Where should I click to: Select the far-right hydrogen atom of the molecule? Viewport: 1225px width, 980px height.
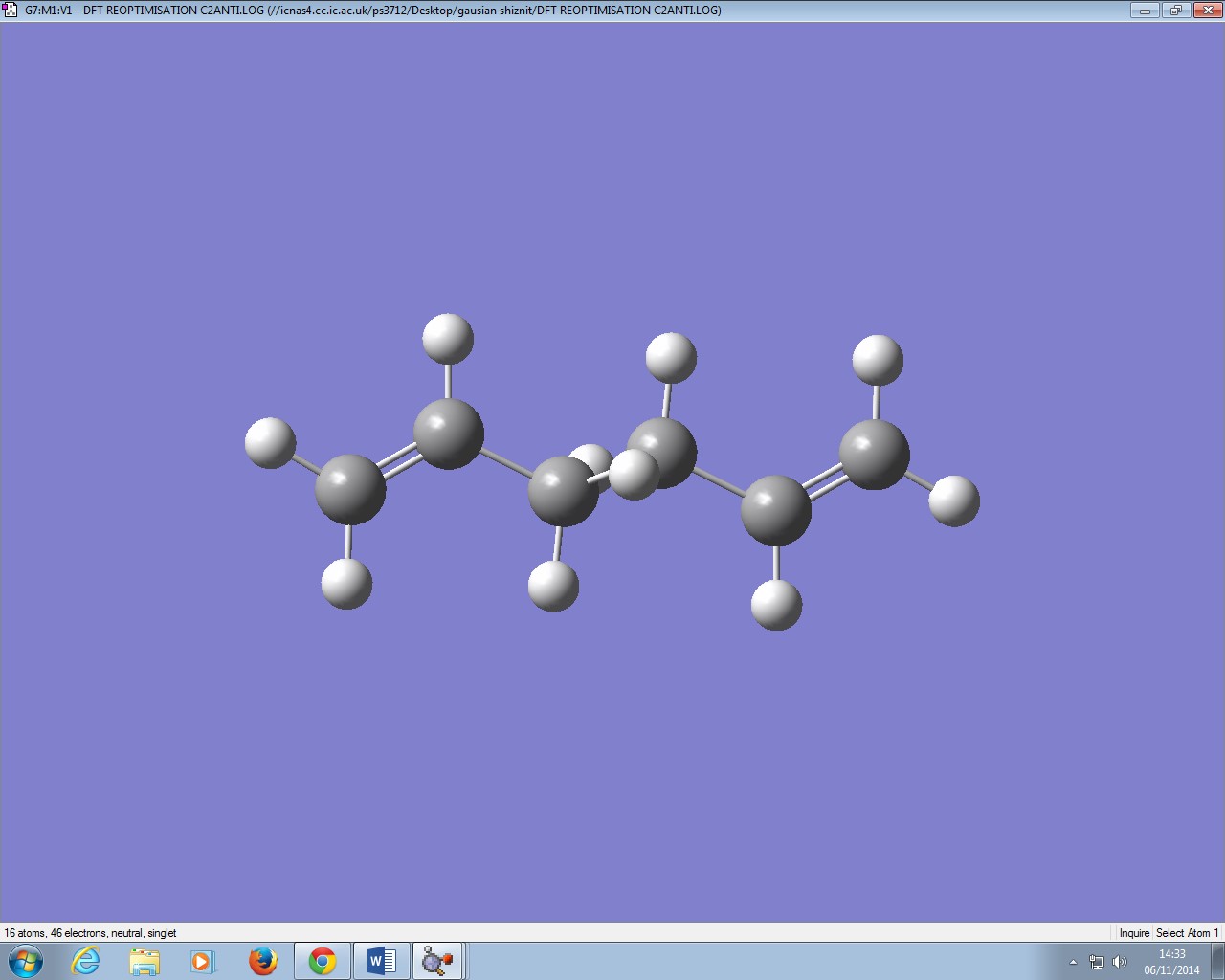coord(954,500)
